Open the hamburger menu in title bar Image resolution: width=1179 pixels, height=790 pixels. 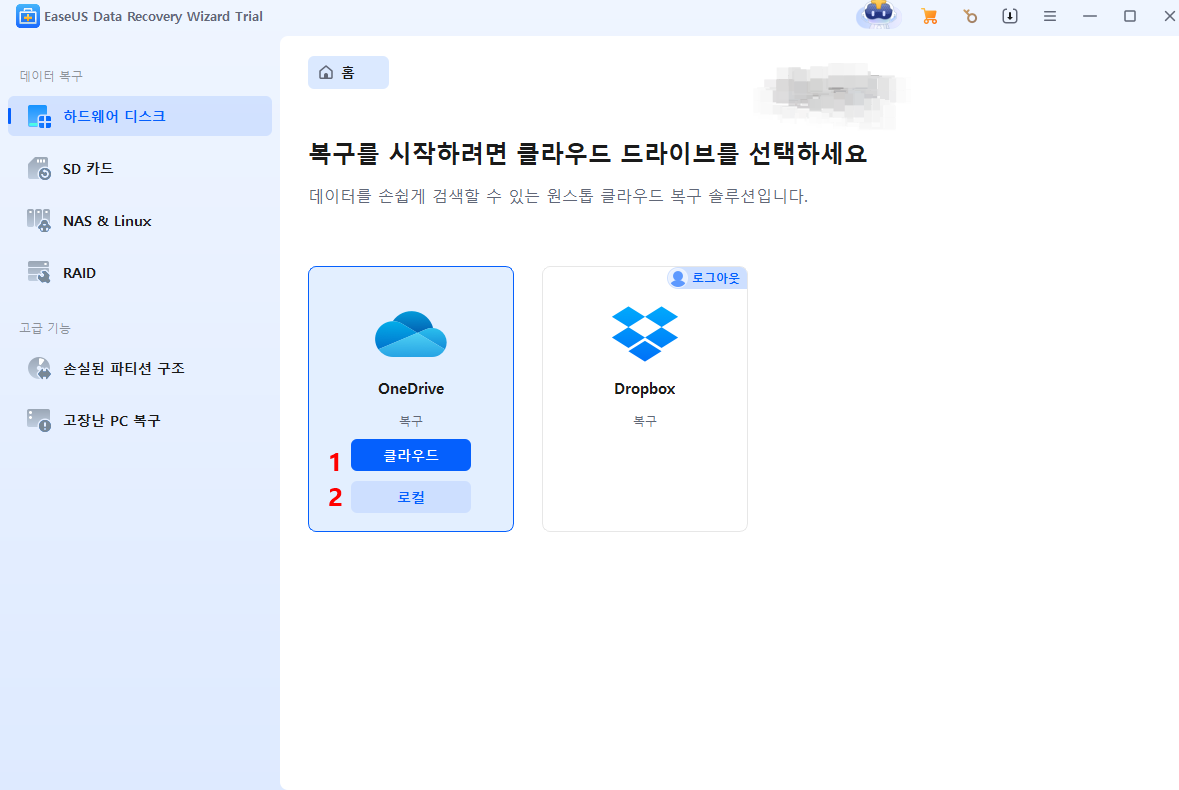tap(1050, 16)
